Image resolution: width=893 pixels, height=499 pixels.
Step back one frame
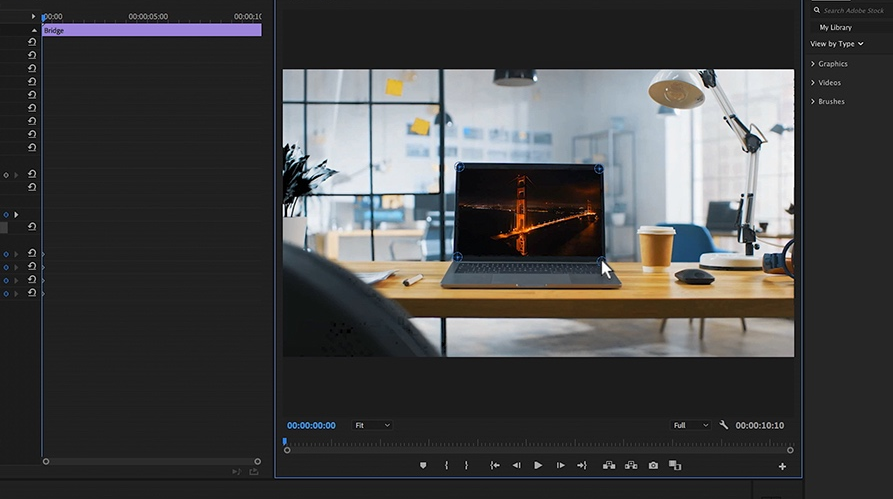coord(516,465)
